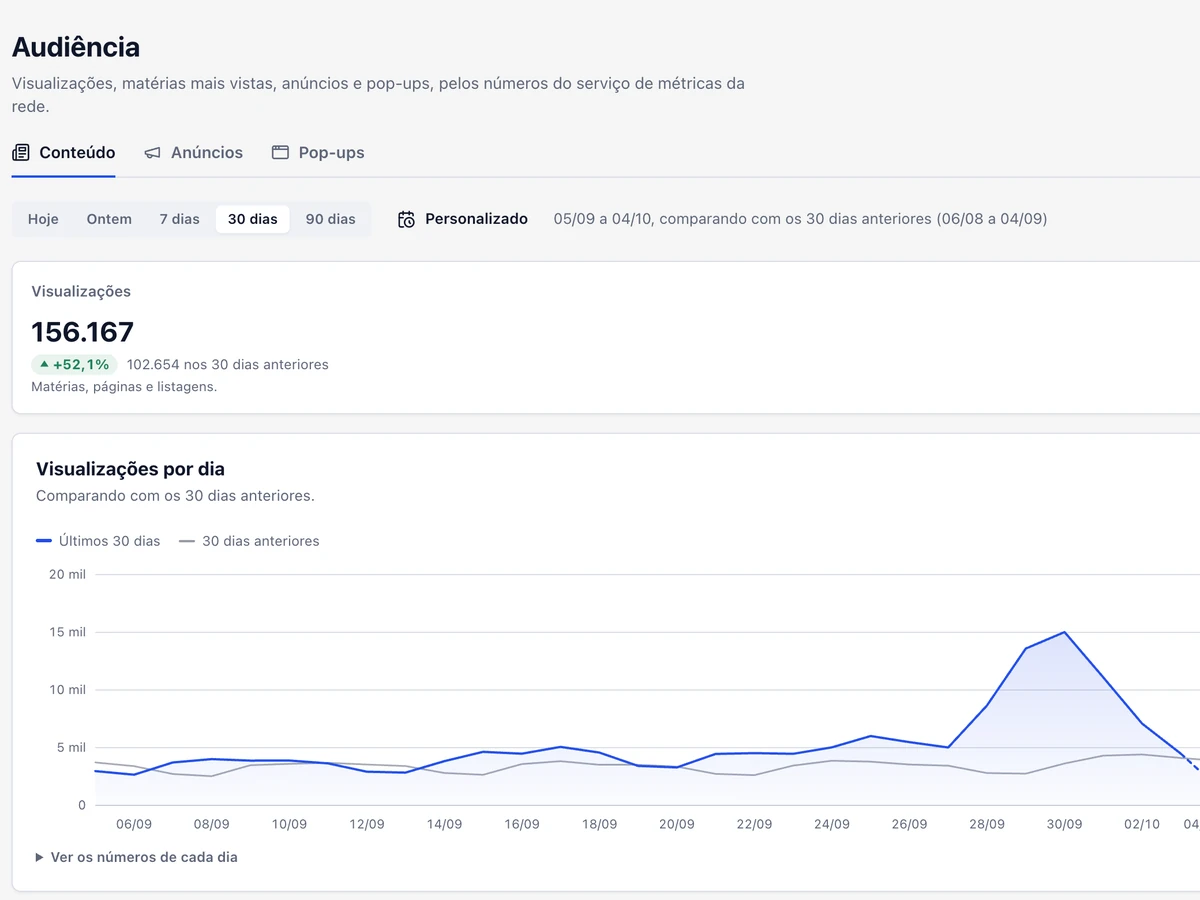Click the Visualizações card label
The width and height of the screenshot is (1200, 900).
coord(81,292)
